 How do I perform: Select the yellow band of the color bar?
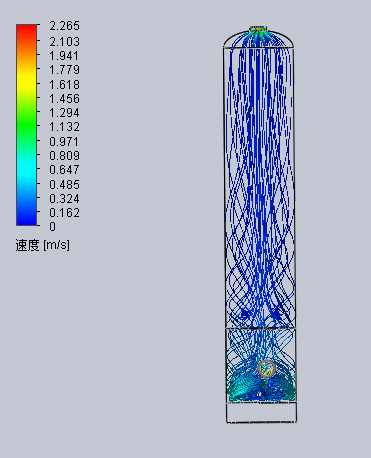26,77
